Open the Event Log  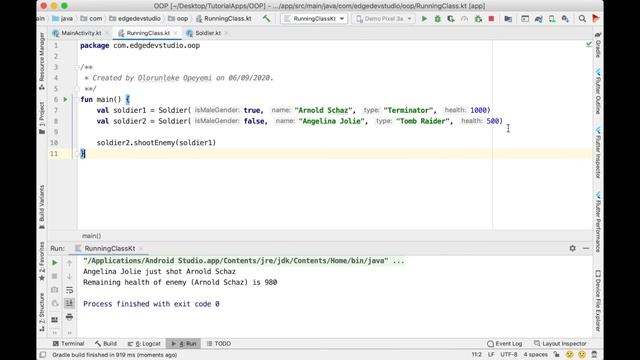504,344
